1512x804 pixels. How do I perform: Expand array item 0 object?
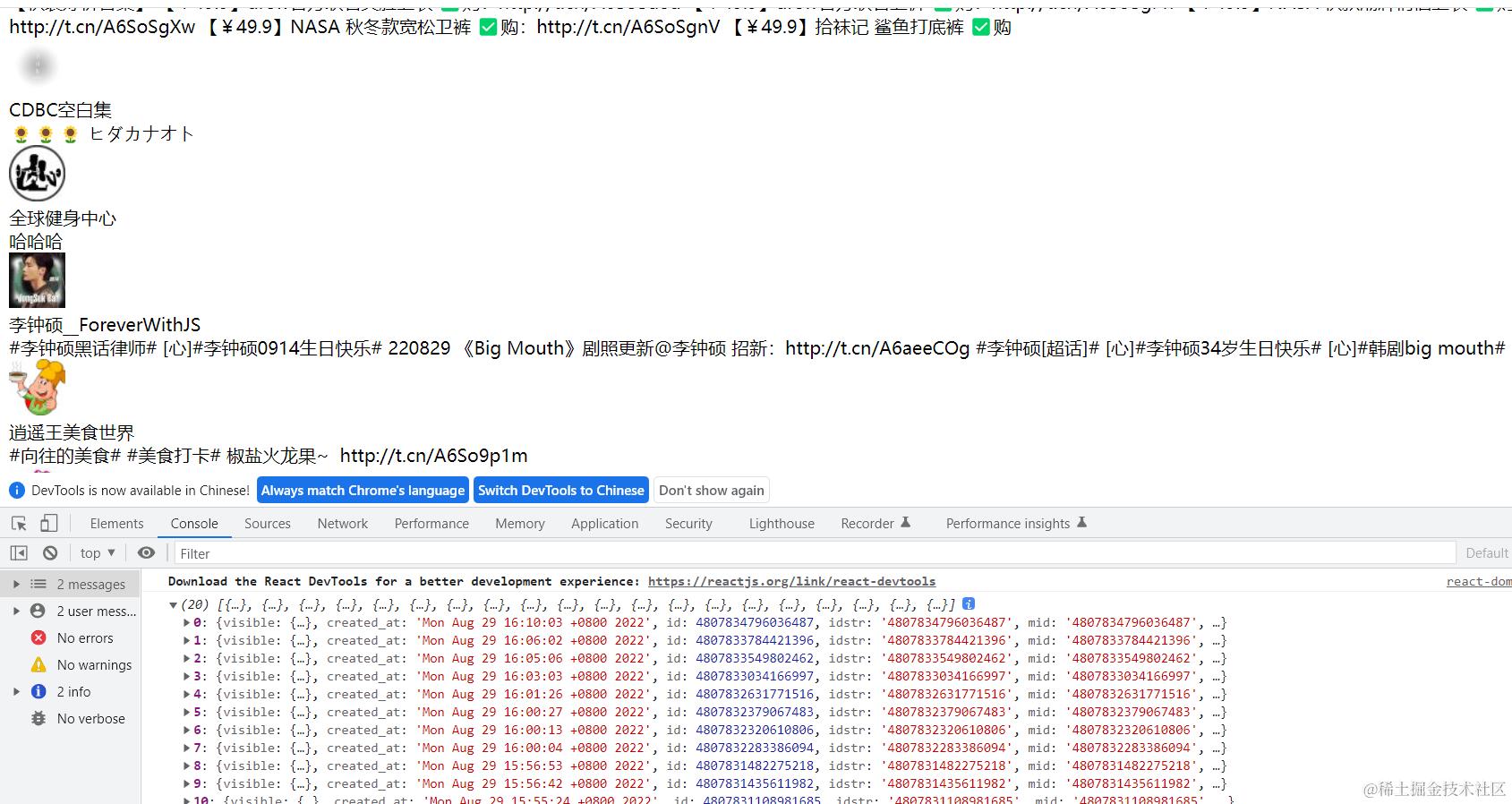click(186, 623)
